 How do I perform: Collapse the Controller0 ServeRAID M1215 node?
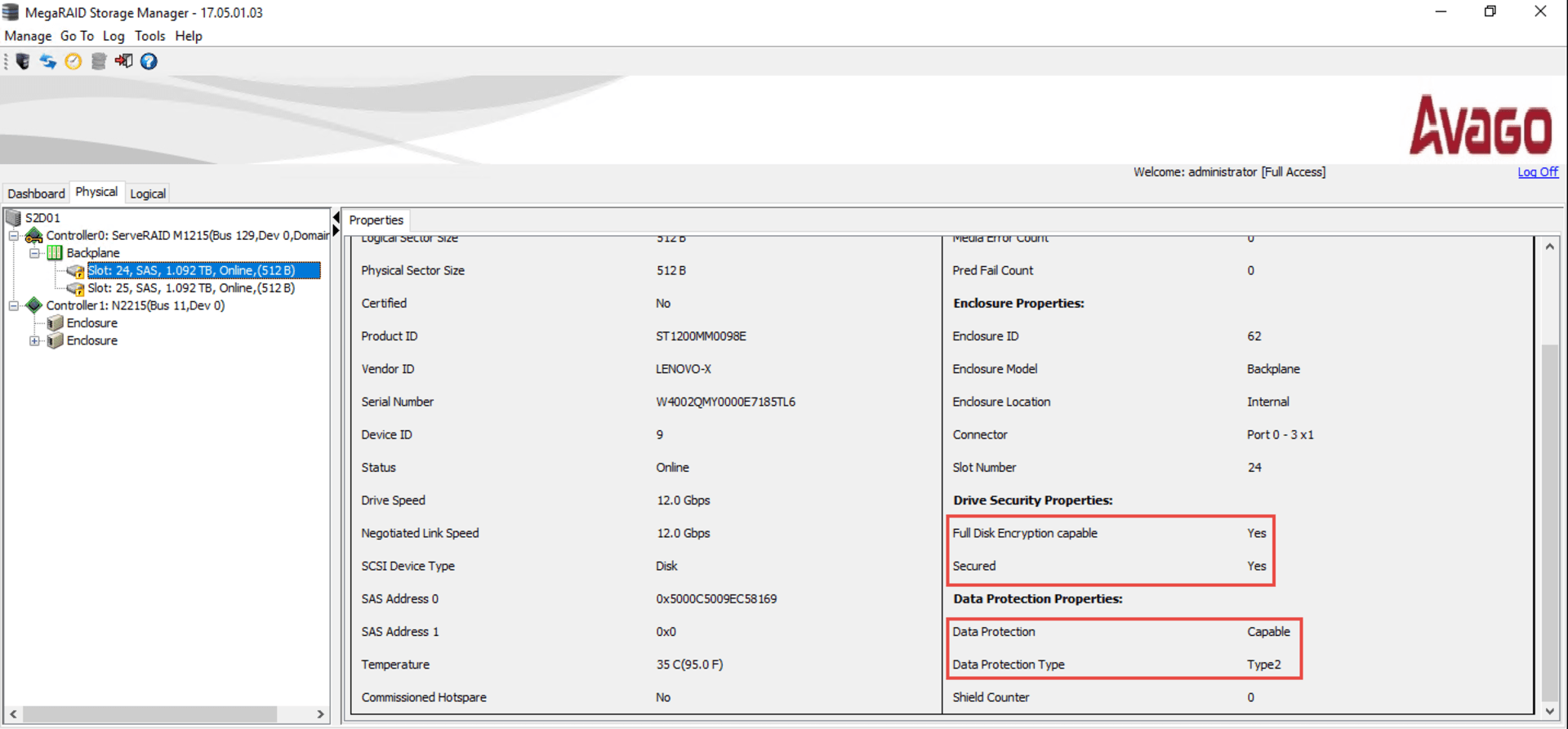[14, 236]
